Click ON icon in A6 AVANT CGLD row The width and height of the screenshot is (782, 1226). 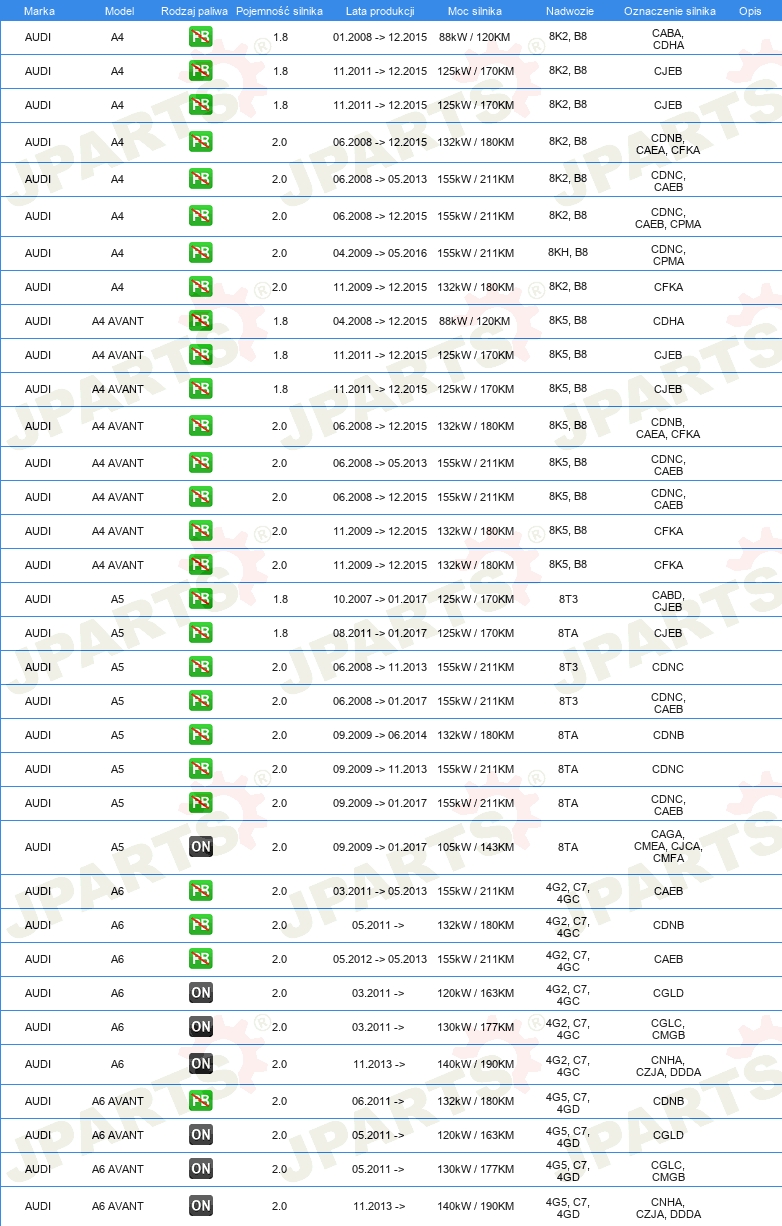point(201,1135)
